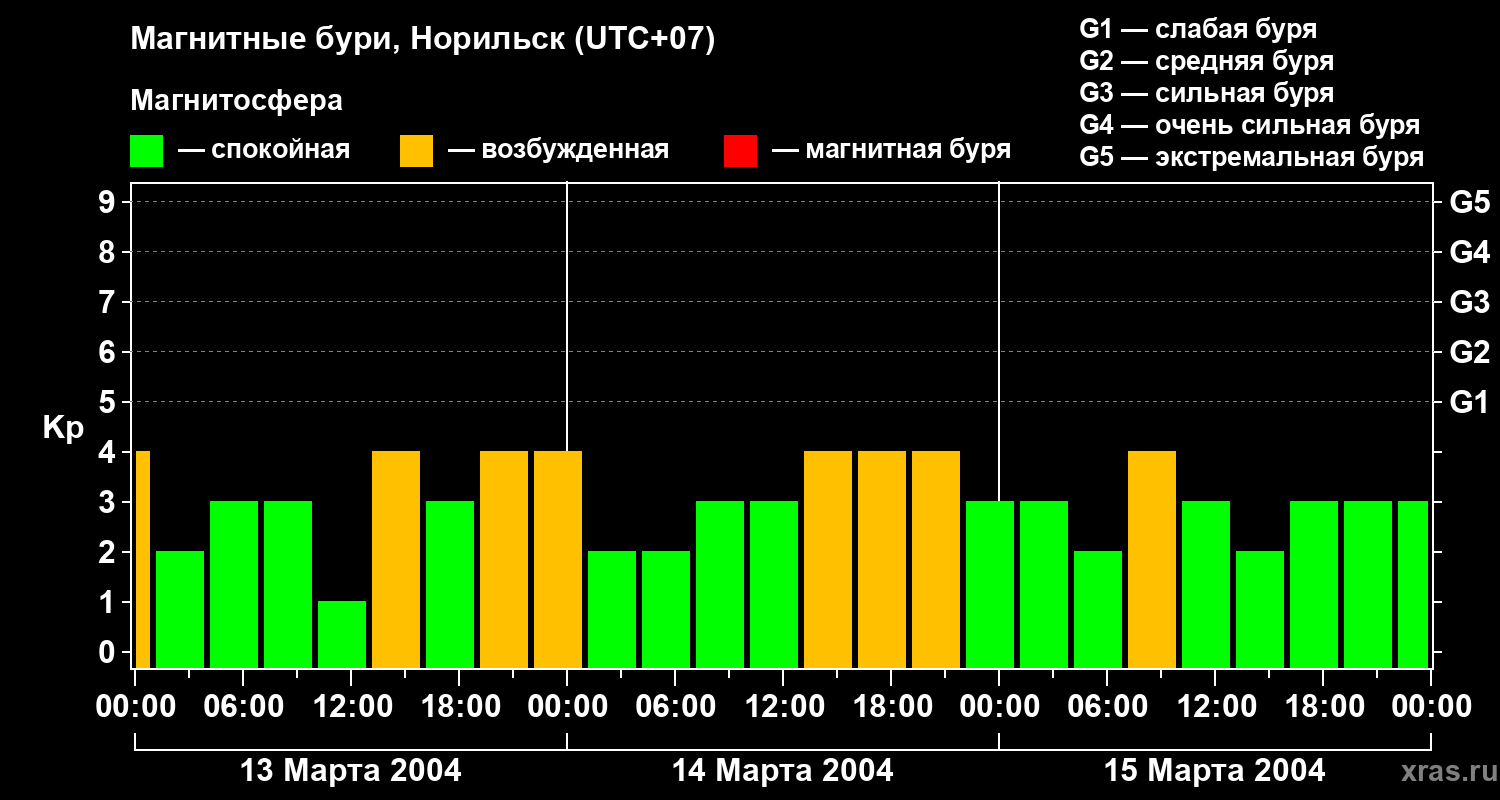The image size is (1500, 800).
Task: Select the "G3 — сильная буря" legend line
Action: pos(1206,93)
